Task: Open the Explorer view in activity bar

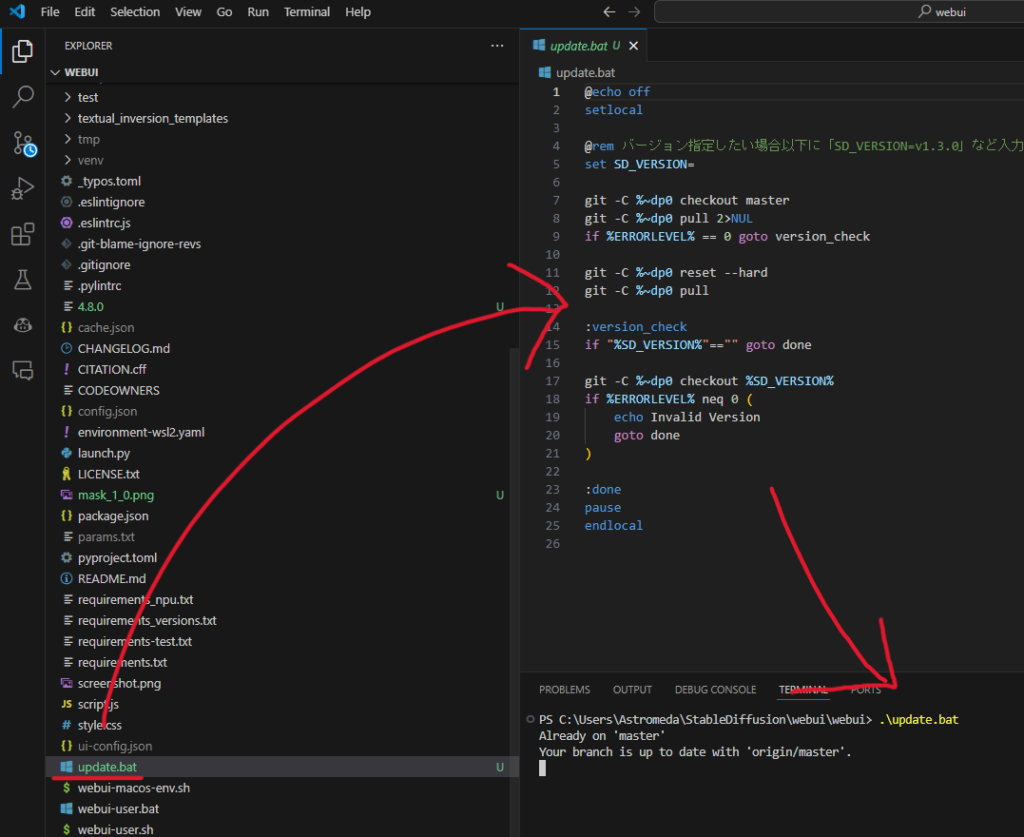Action: coord(23,51)
